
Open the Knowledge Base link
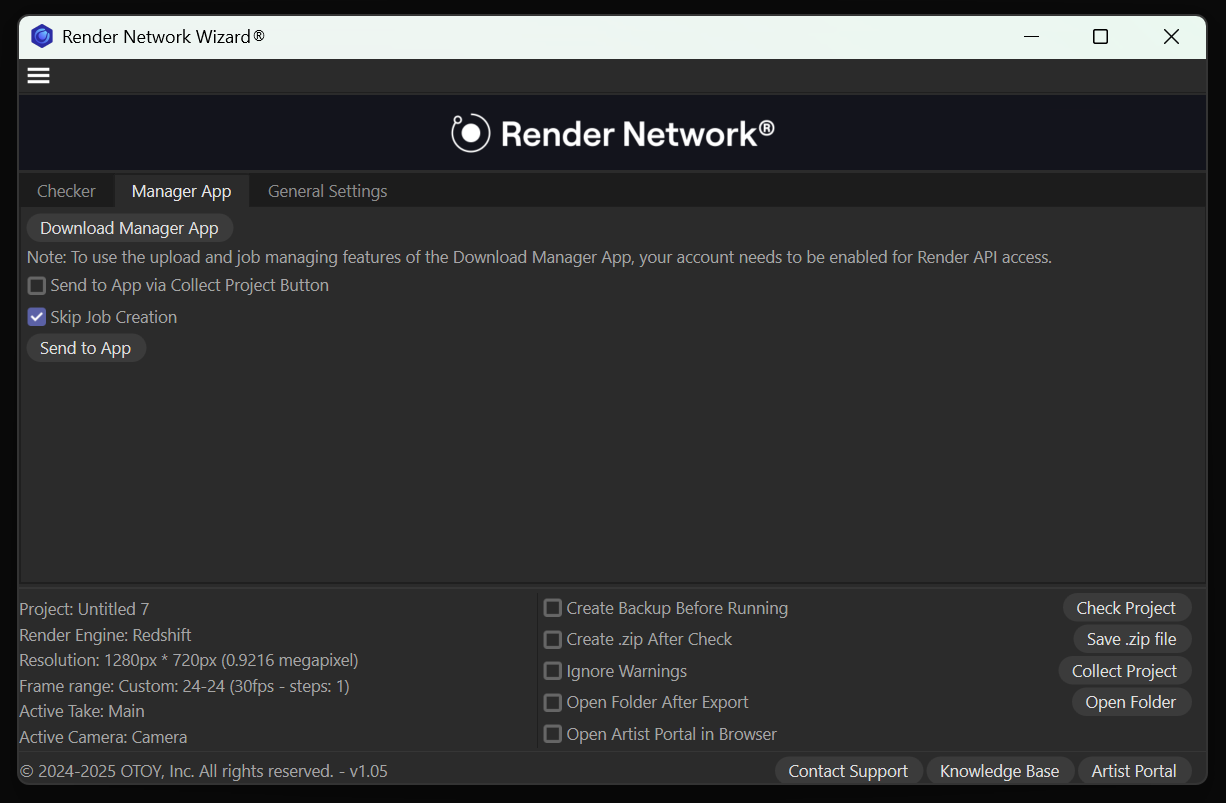999,771
